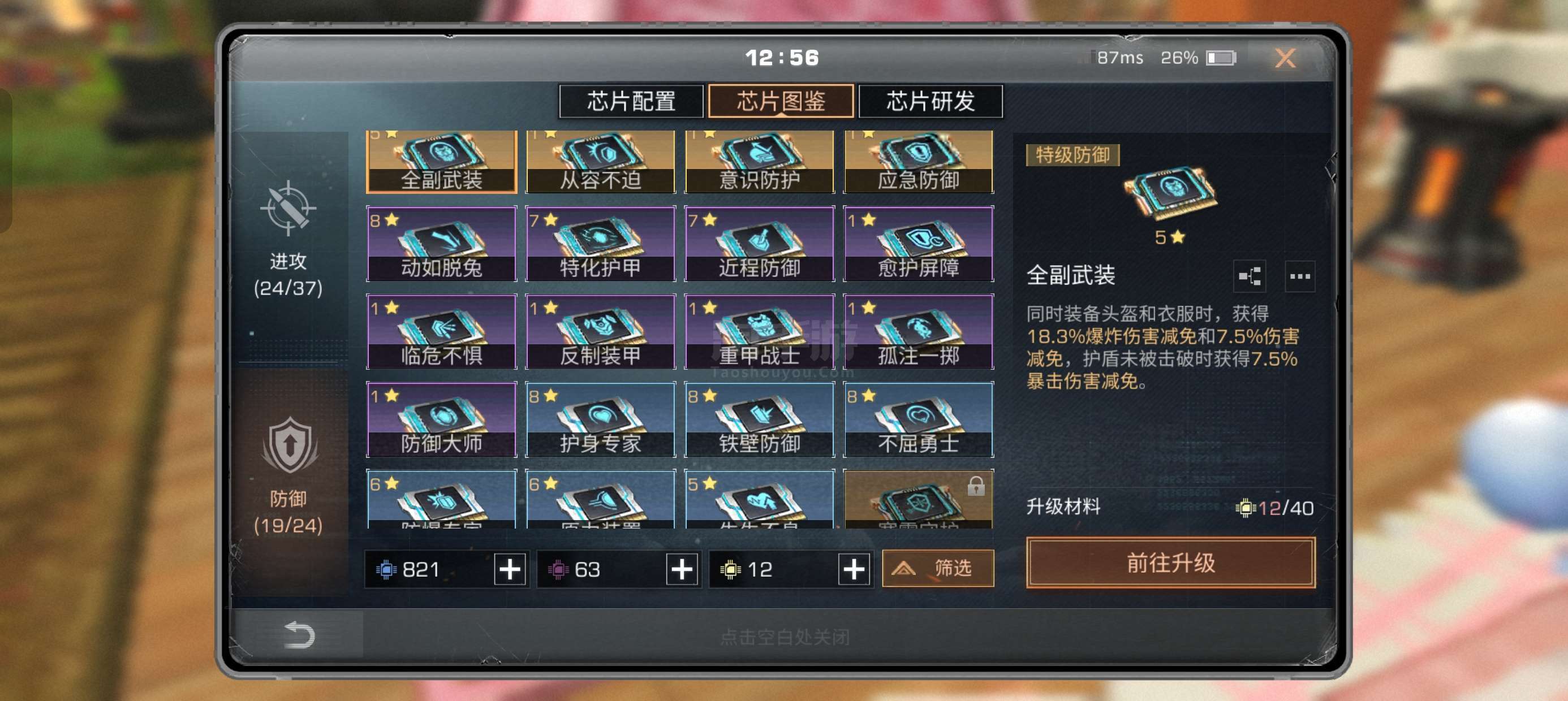
Task: Select the 全副武装 chip card
Action: click(441, 162)
